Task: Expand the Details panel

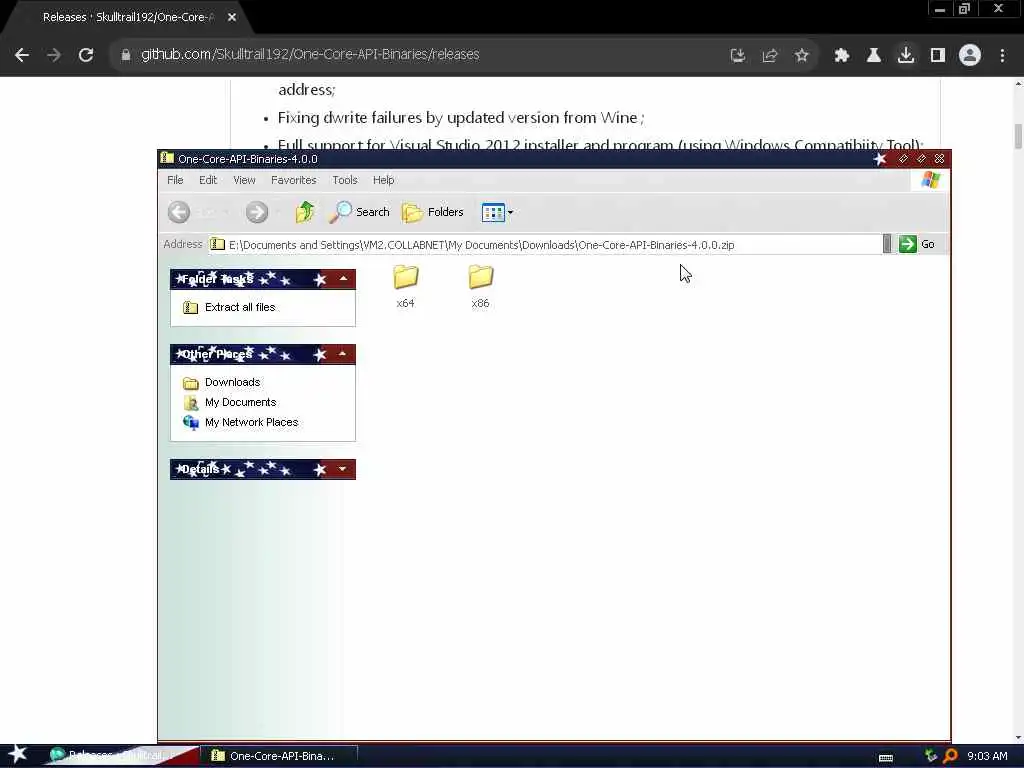Action: pos(343,469)
